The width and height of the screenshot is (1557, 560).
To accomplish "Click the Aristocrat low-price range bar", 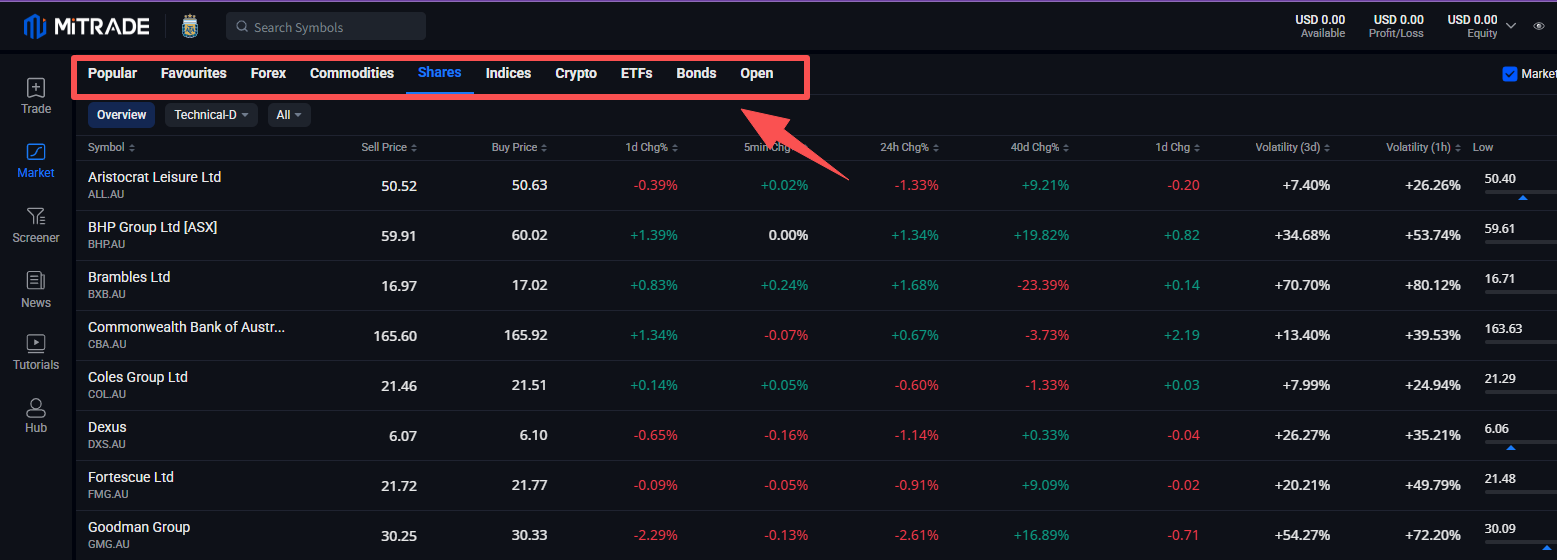I will tap(1521, 192).
